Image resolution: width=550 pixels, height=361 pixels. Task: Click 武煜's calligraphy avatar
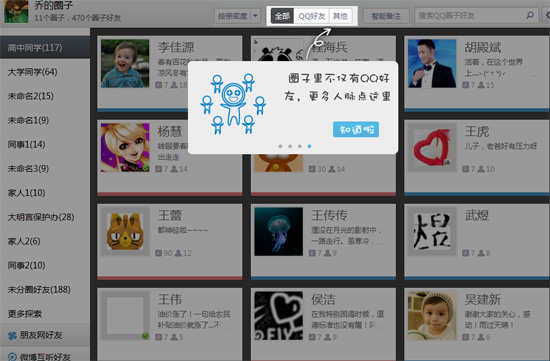(432, 232)
